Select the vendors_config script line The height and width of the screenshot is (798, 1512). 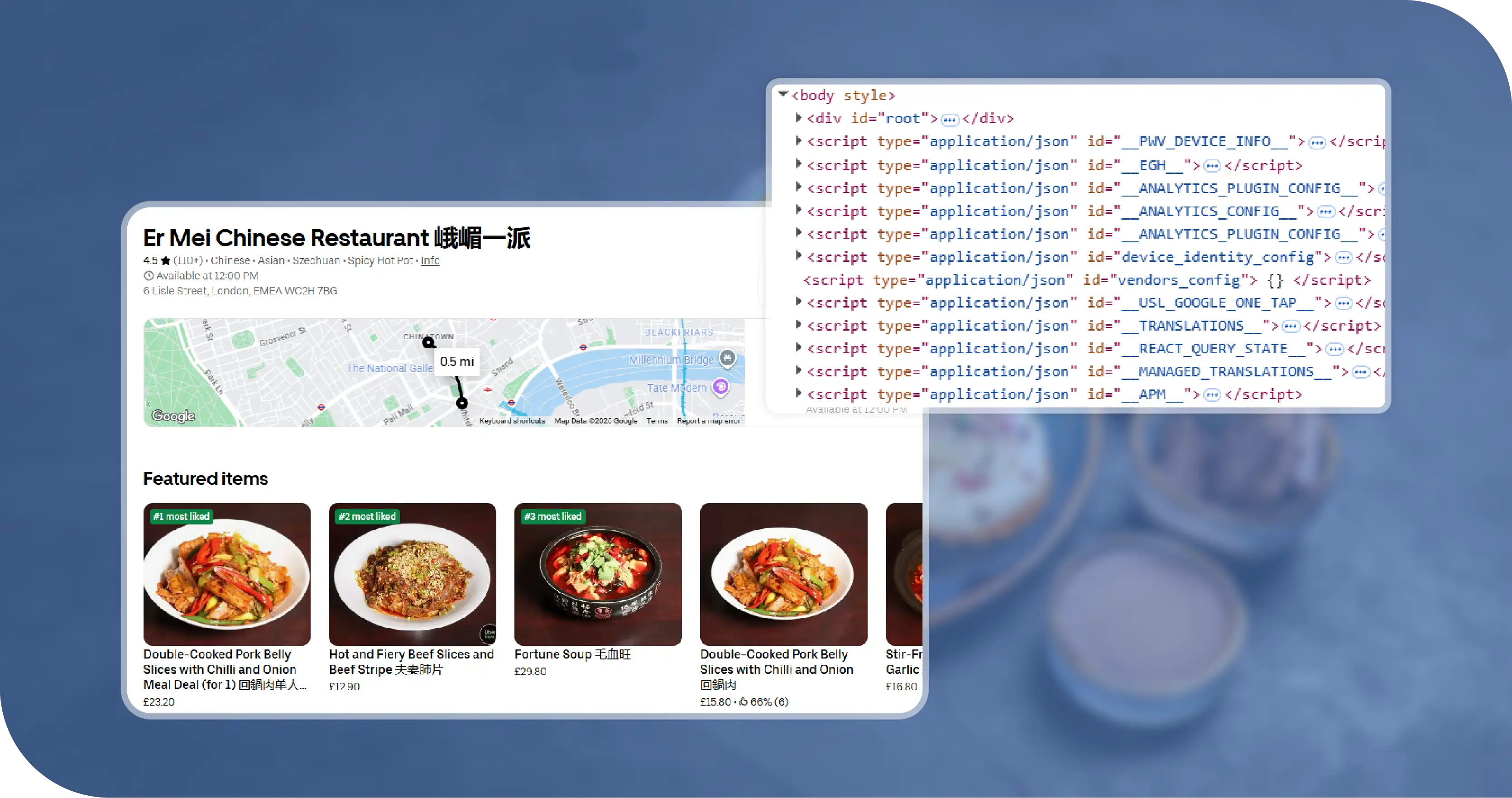point(1086,280)
